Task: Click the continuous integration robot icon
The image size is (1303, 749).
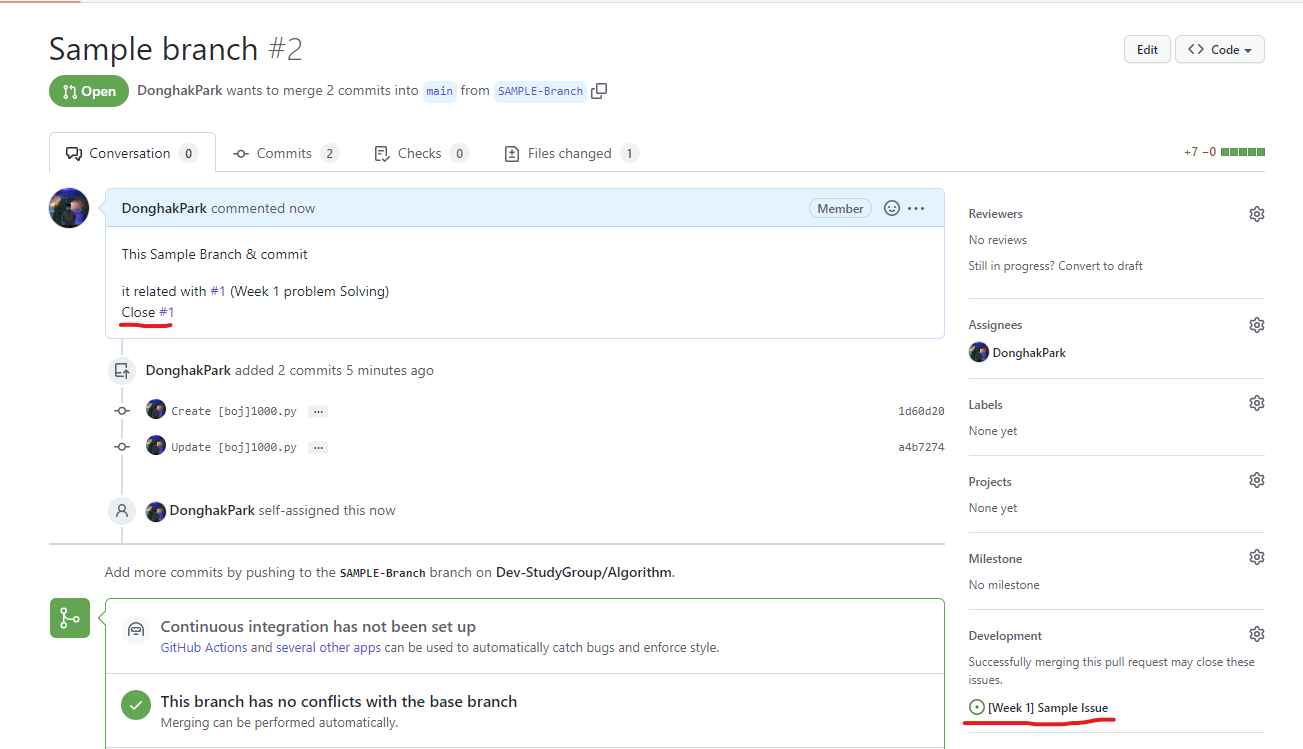Action: tap(136, 630)
